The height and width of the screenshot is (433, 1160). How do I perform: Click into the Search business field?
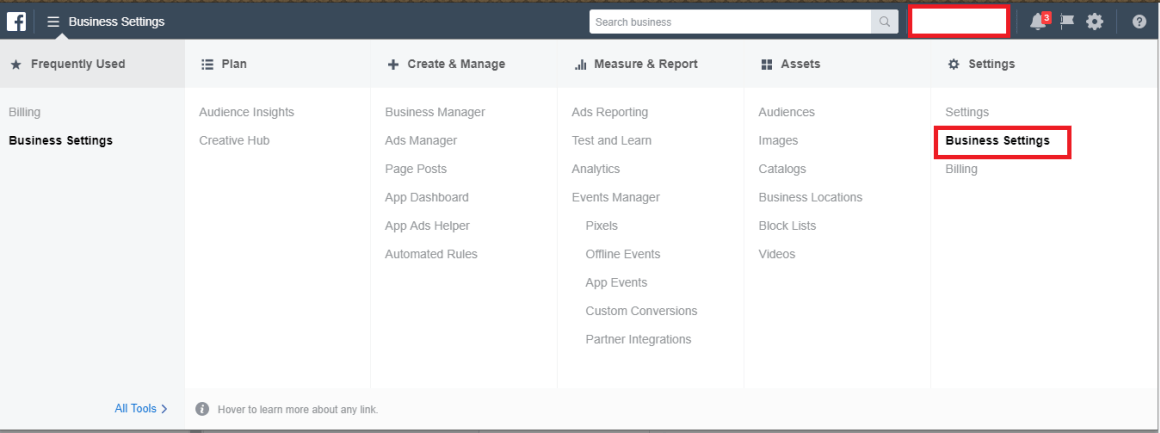point(730,22)
